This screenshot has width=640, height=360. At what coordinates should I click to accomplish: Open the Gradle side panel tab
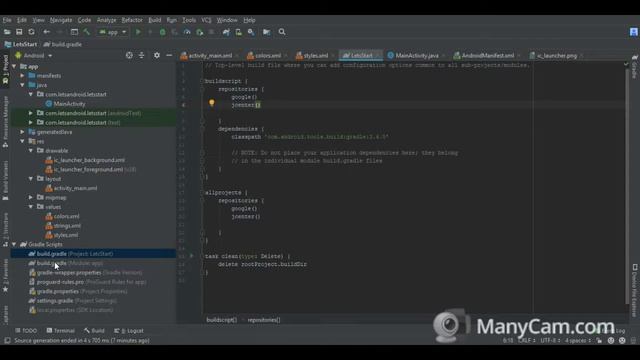[x=634, y=67]
